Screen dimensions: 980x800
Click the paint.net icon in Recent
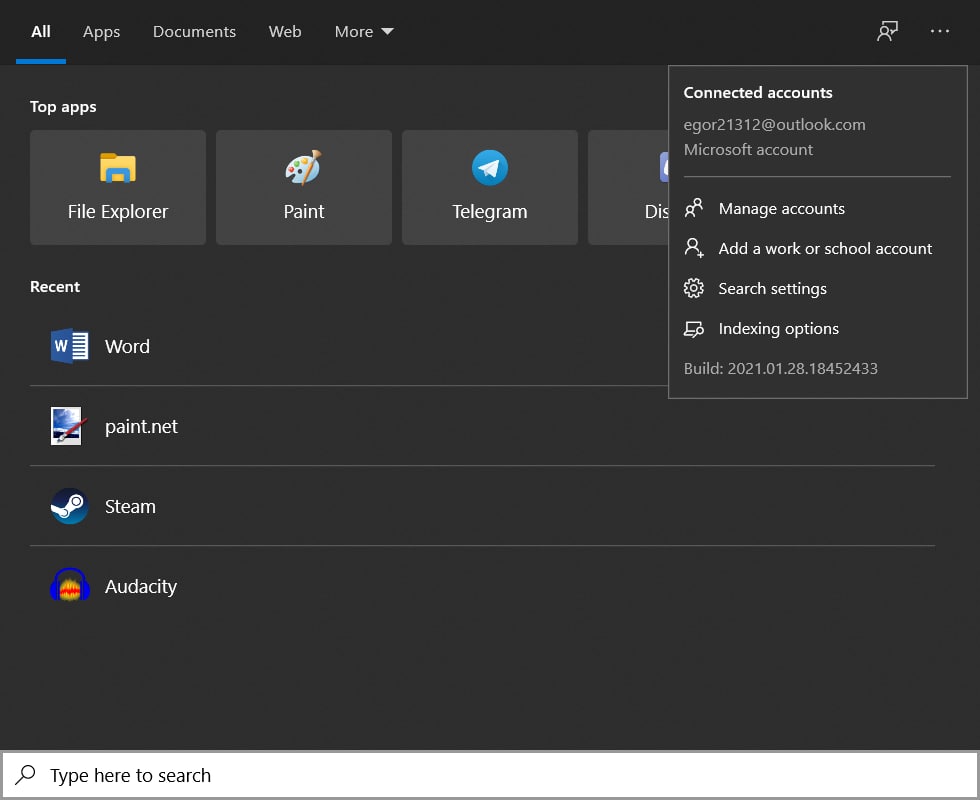[x=68, y=426]
